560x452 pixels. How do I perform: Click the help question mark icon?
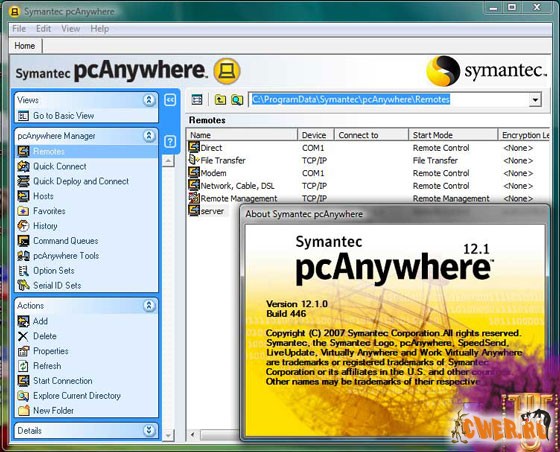(x=170, y=142)
